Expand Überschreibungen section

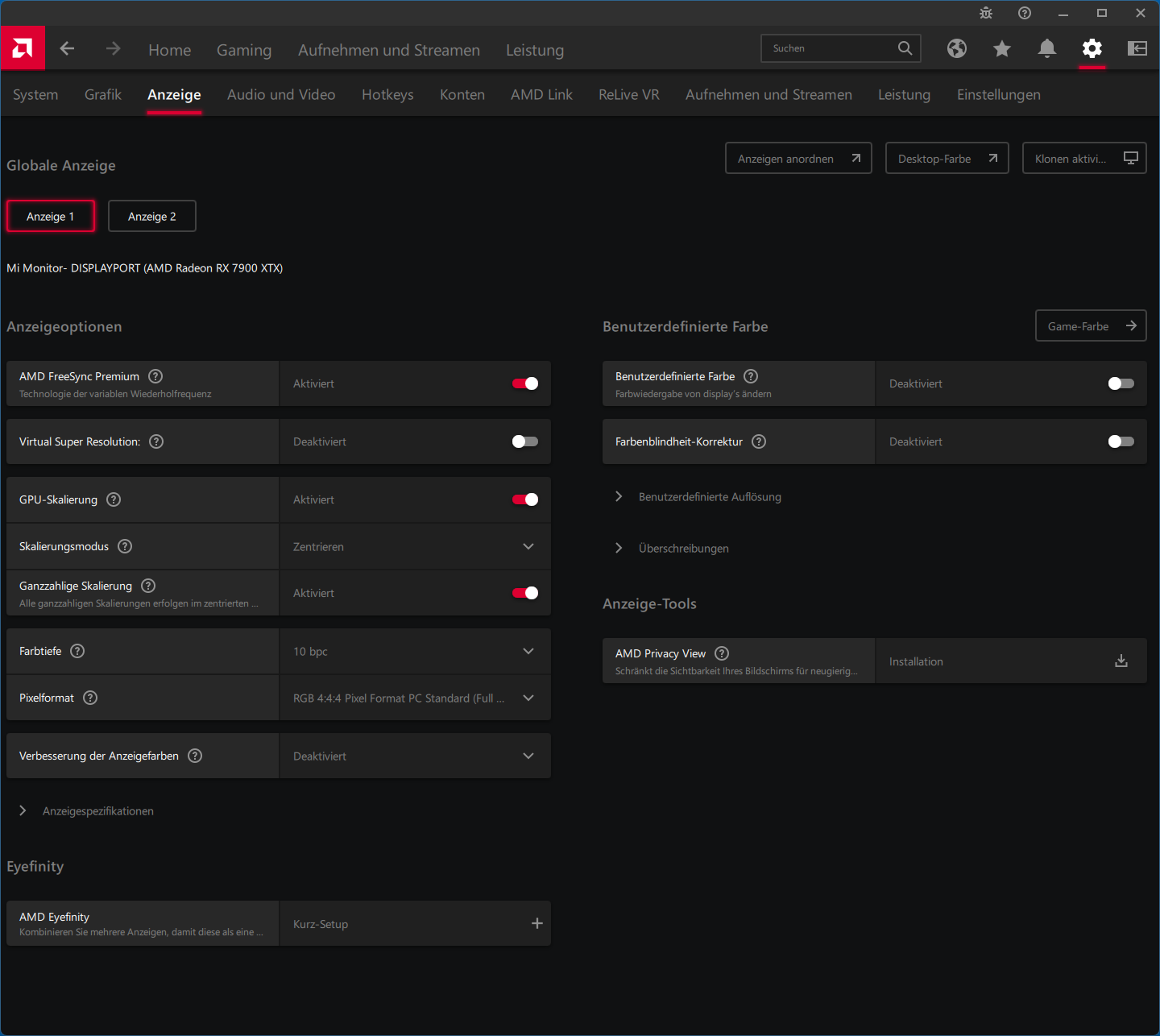pyautogui.click(x=672, y=548)
